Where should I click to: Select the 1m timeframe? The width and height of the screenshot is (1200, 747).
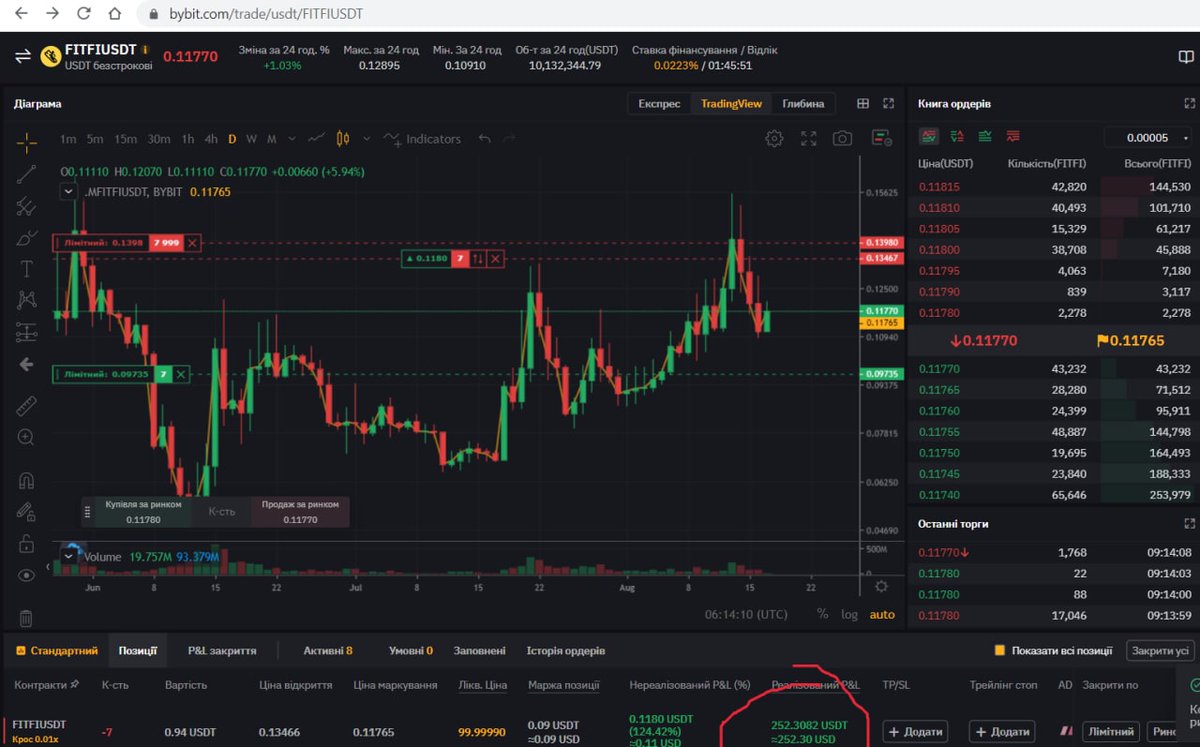tap(68, 139)
